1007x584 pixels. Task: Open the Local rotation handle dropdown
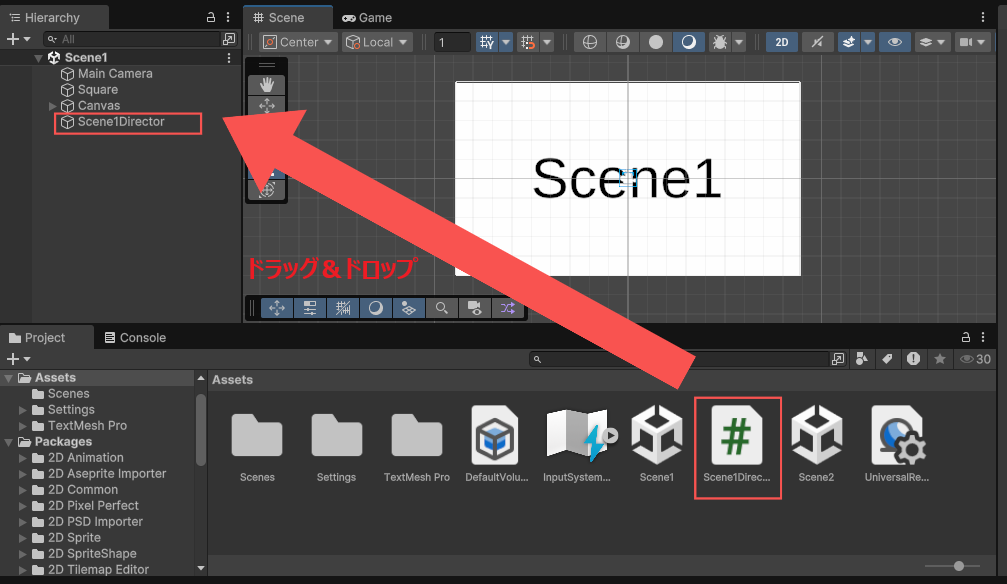click(377, 42)
